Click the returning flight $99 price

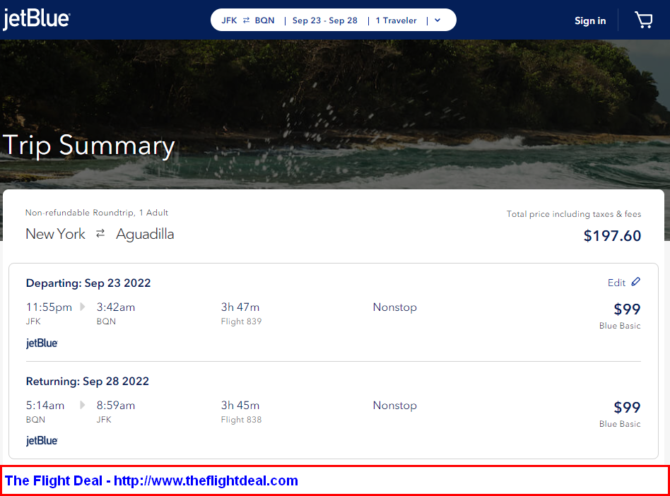click(x=627, y=408)
